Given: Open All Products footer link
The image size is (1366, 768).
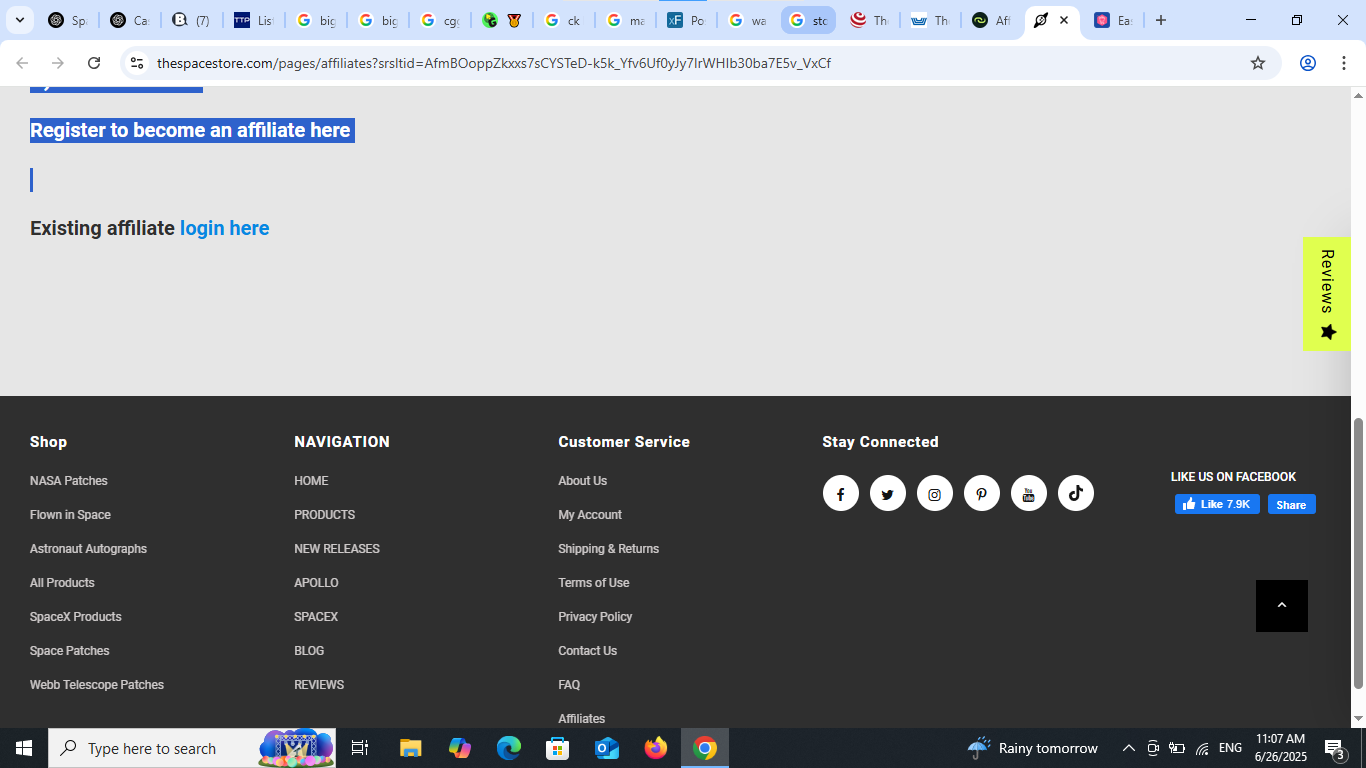Looking at the screenshot, I should 62,583.
